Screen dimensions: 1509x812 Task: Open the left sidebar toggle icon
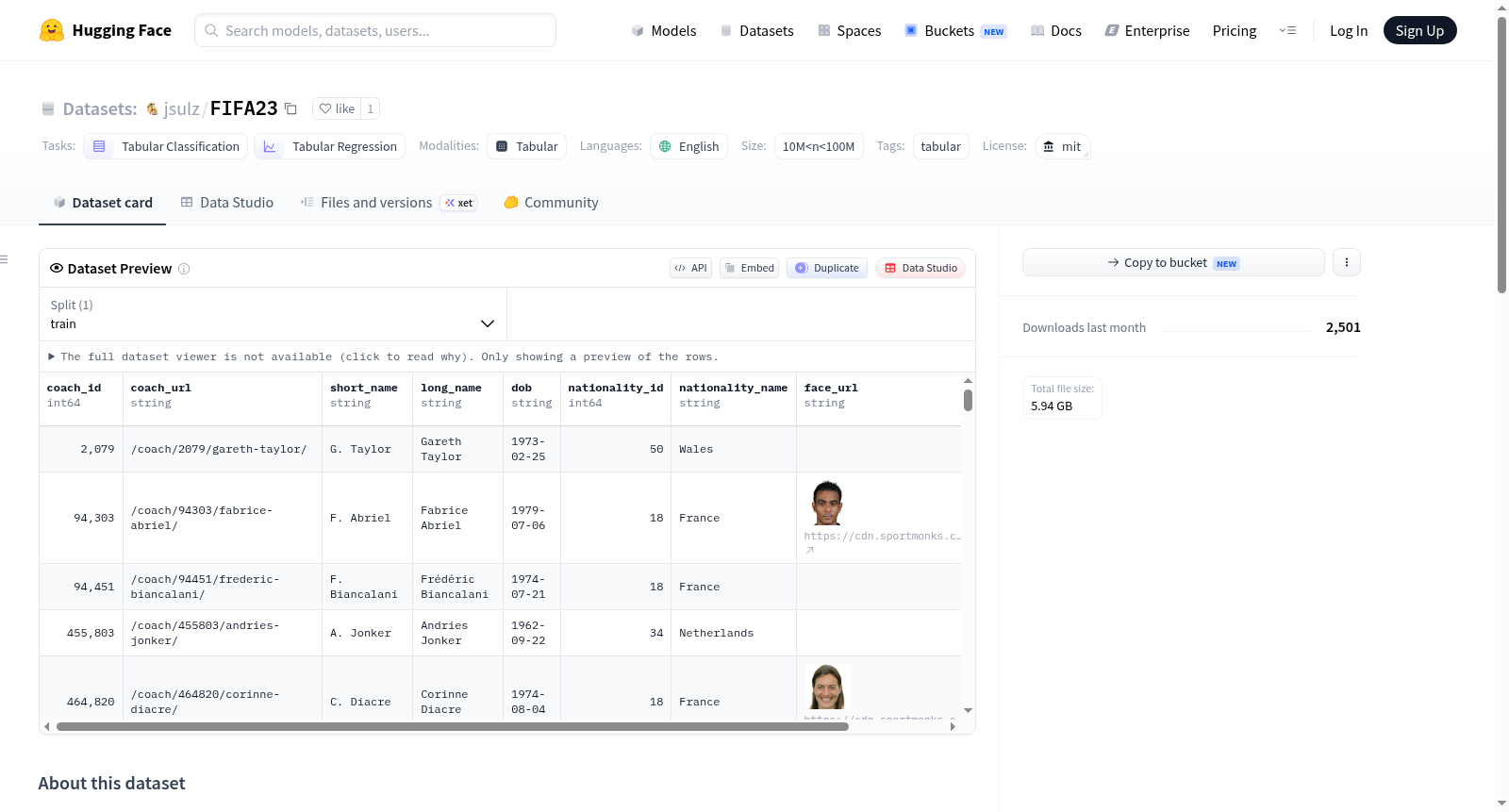pyautogui.click(x=5, y=259)
